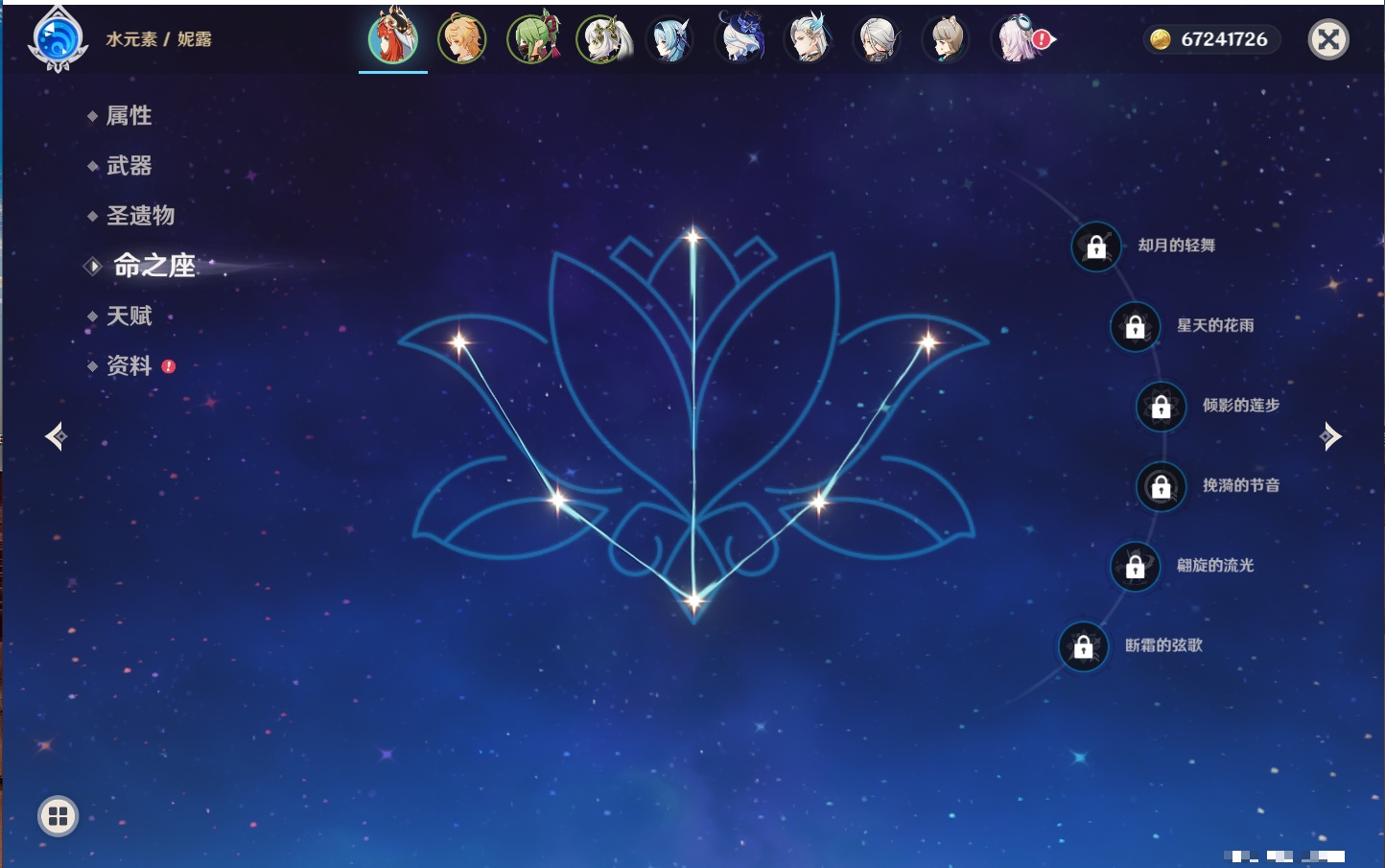Click the topmost star of the lotus constellation
The height and width of the screenshot is (868, 1385).
(x=693, y=236)
